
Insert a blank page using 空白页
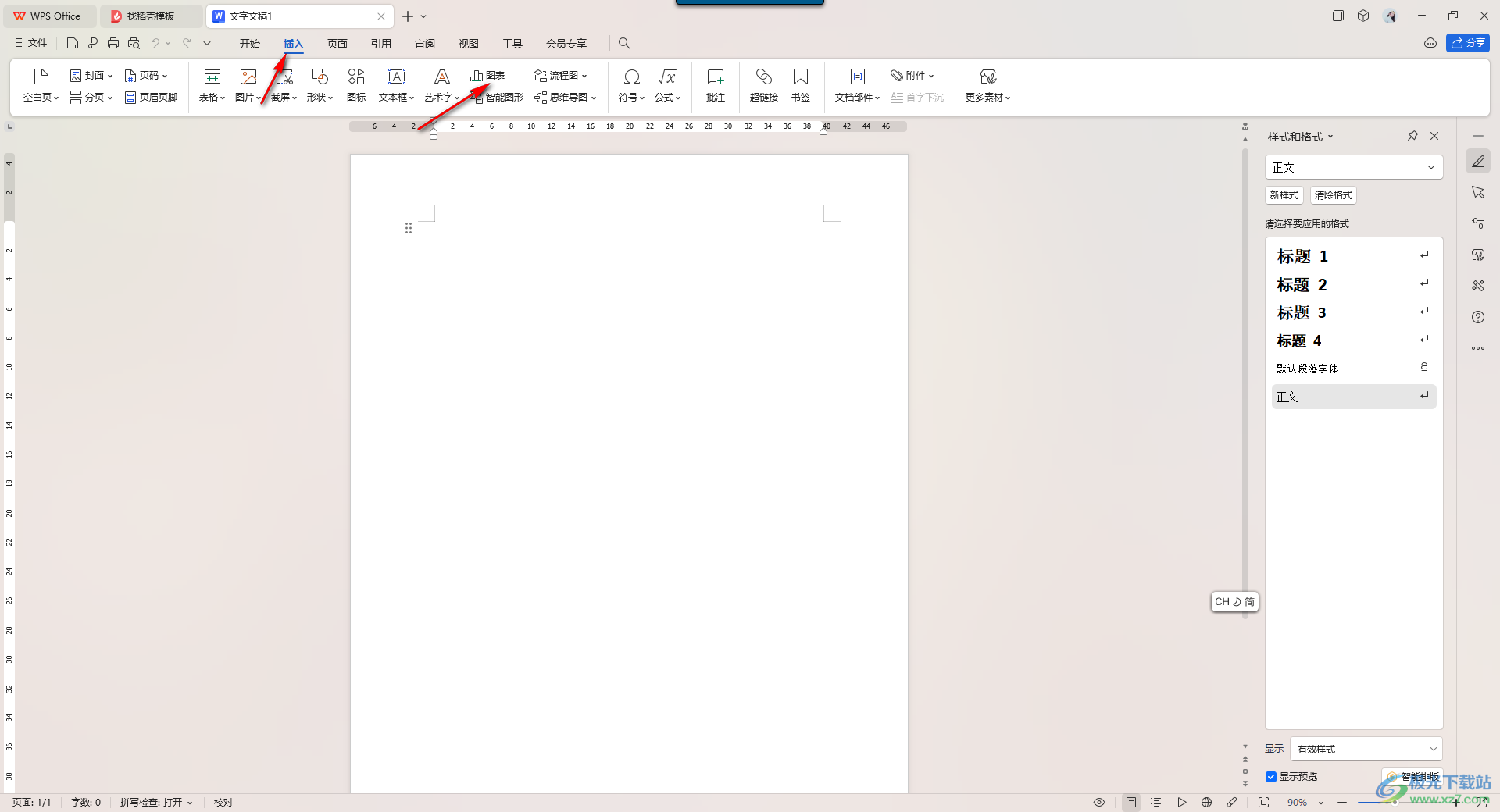[41, 85]
